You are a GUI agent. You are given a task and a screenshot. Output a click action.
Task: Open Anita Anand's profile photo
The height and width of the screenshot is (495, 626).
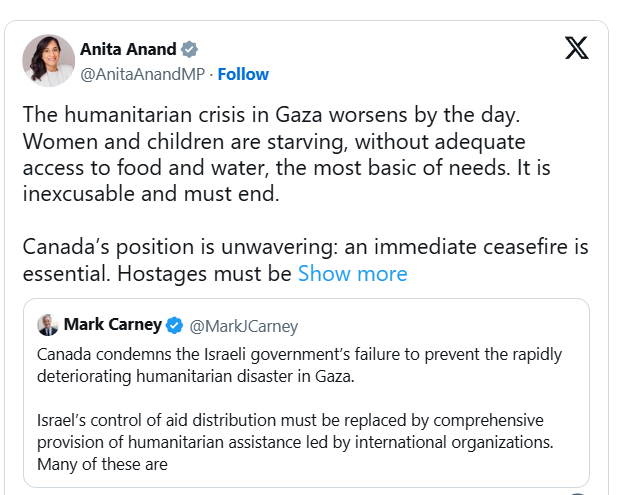[49, 60]
